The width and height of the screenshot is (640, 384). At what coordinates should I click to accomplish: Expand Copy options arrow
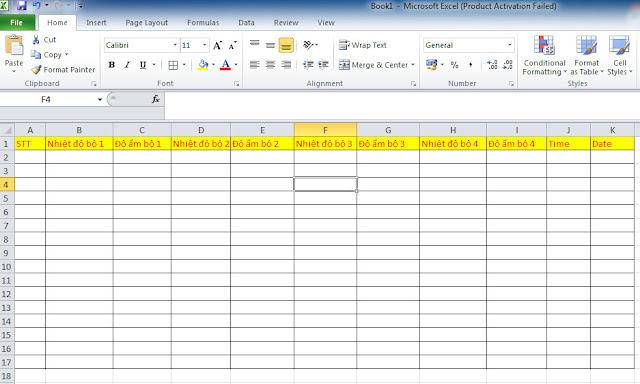click(67, 54)
